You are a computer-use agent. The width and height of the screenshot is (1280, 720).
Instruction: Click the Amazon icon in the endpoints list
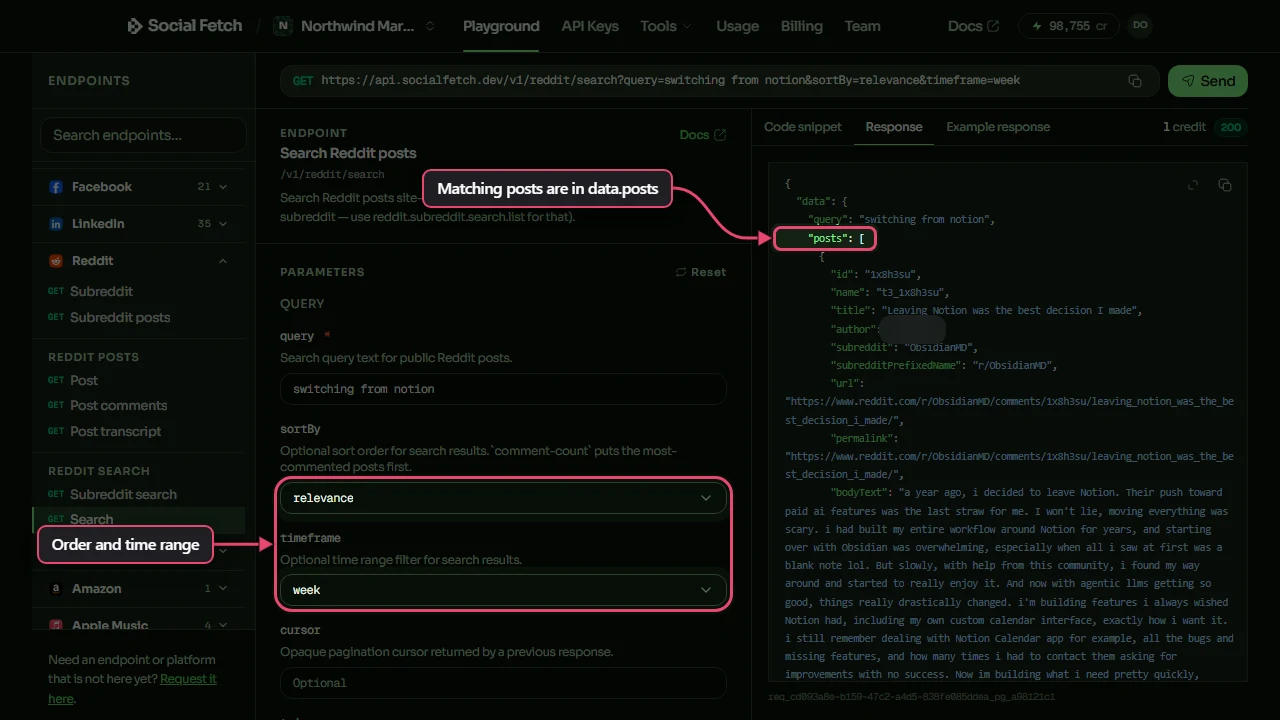[56, 589]
